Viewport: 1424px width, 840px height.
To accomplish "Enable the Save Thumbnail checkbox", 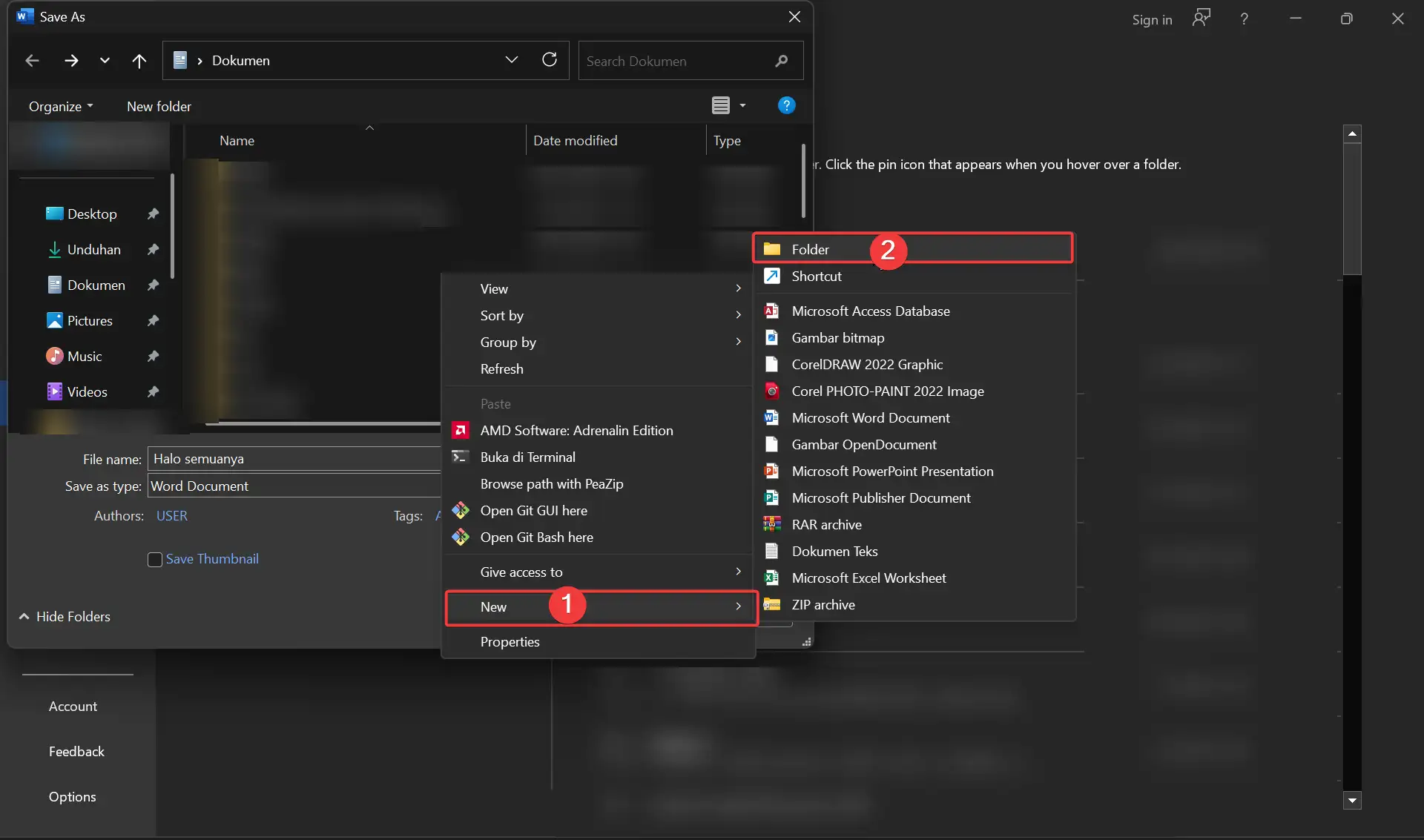I will 155,559.
